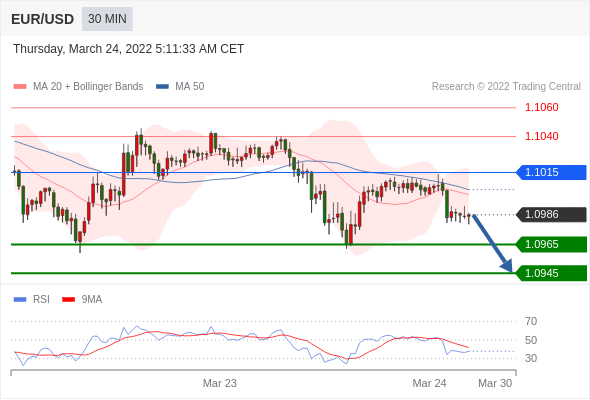The height and width of the screenshot is (400, 590).
Task: Click the green 1.0965 support price tag
Action: point(551,244)
